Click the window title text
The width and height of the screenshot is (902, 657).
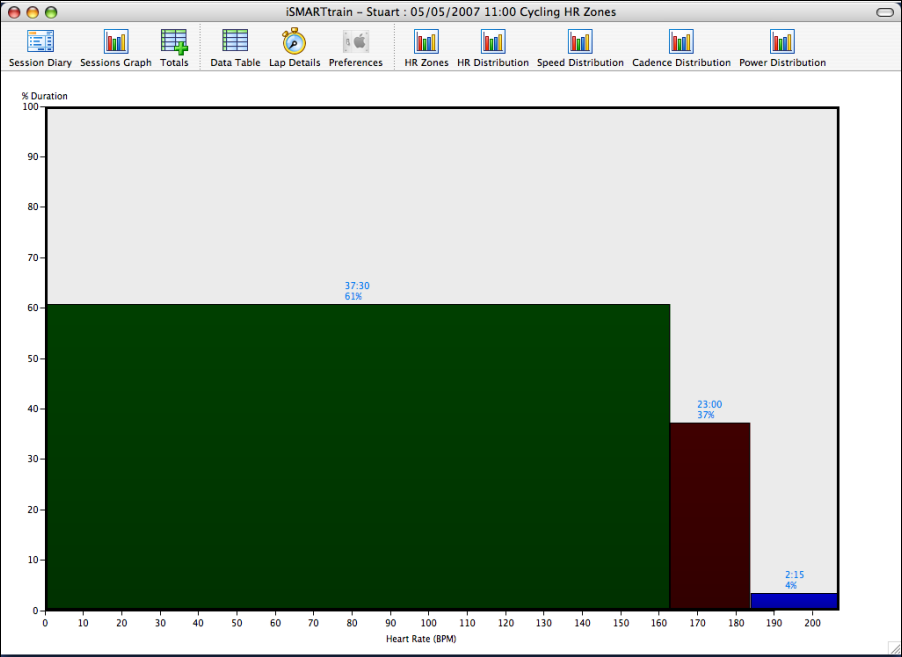451,12
